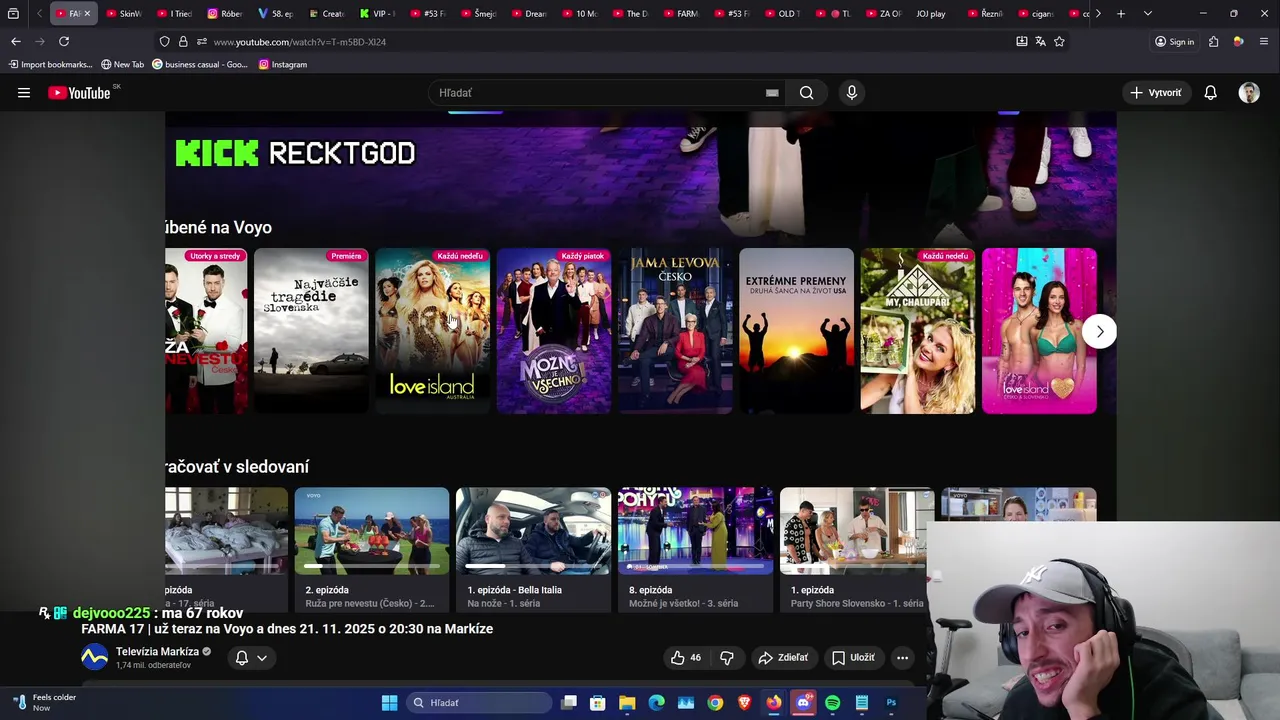The image size is (1280, 720).
Task: Open the Jama levova Česko poster
Action: point(675,330)
